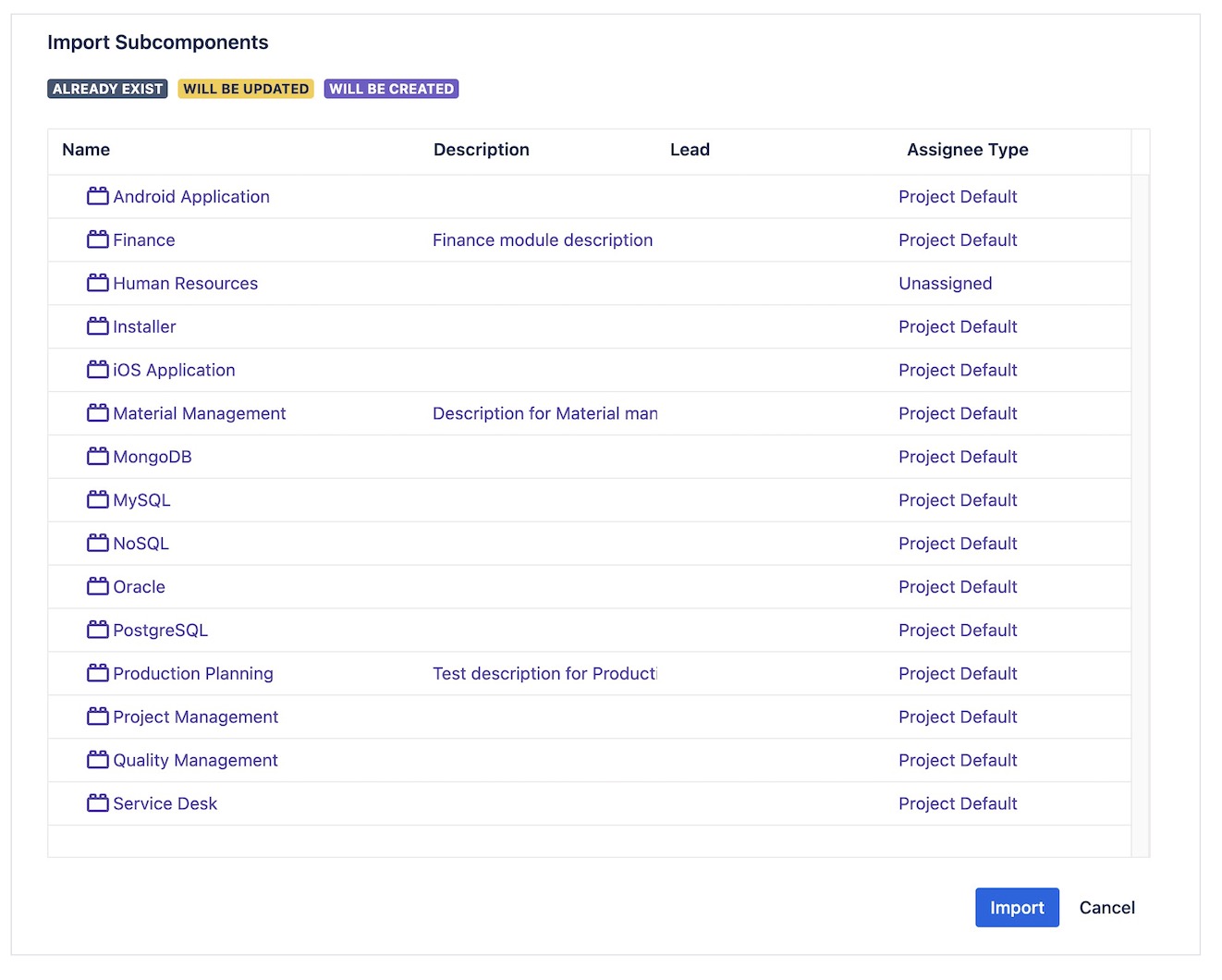This screenshot has width=1222, height=980.
Task: Open the Project Default assignee option for MySQL
Action: tap(958, 499)
